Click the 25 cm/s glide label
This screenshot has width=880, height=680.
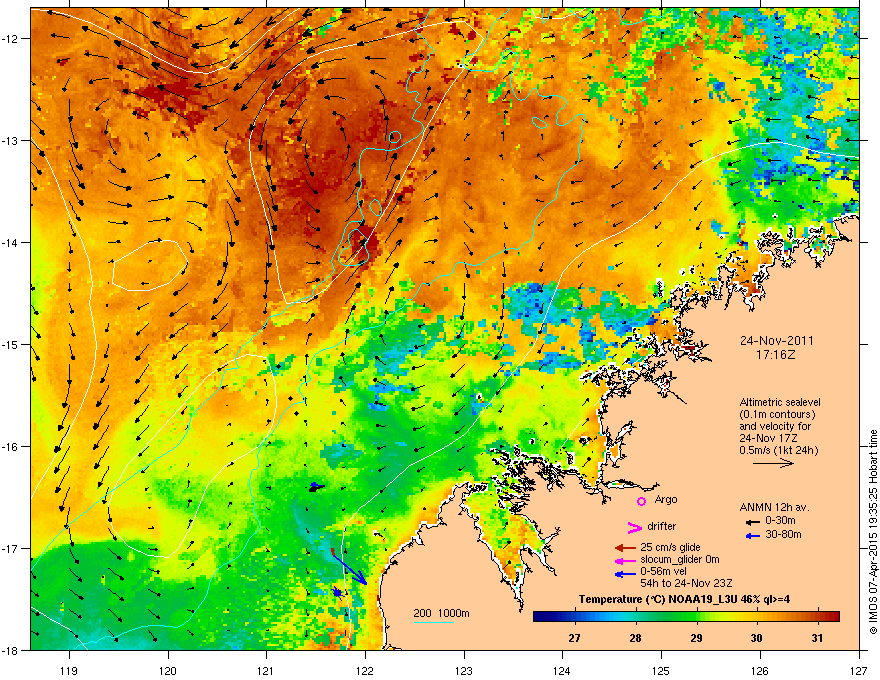(x=670, y=547)
